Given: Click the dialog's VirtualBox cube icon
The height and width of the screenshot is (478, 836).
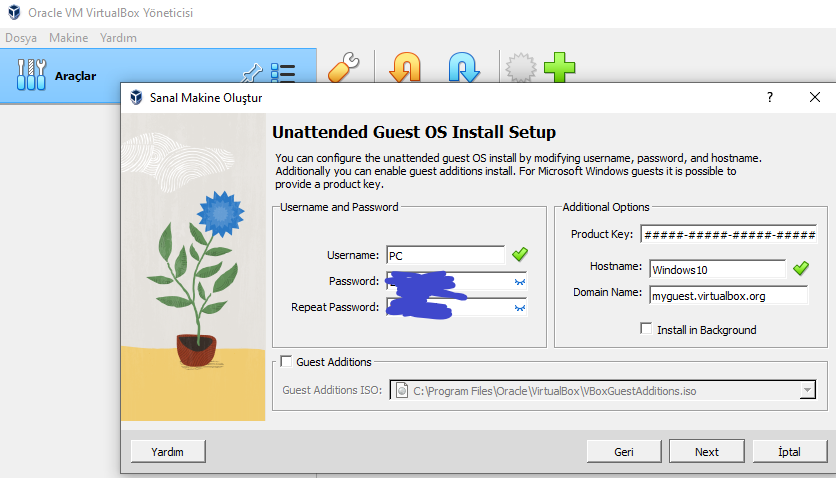Looking at the screenshot, I should click(x=136, y=98).
